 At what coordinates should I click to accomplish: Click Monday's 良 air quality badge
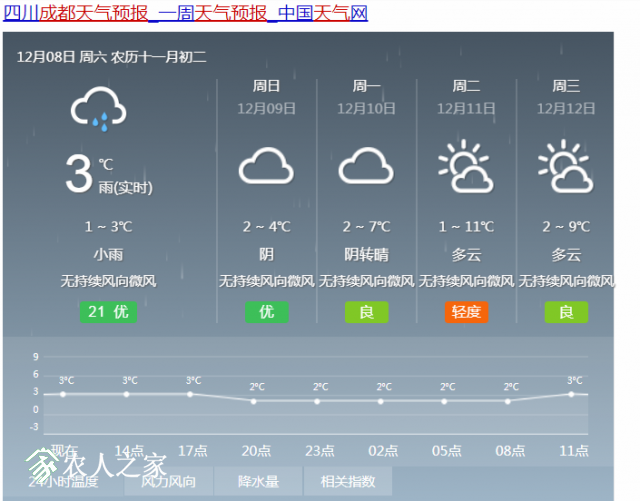(x=367, y=312)
